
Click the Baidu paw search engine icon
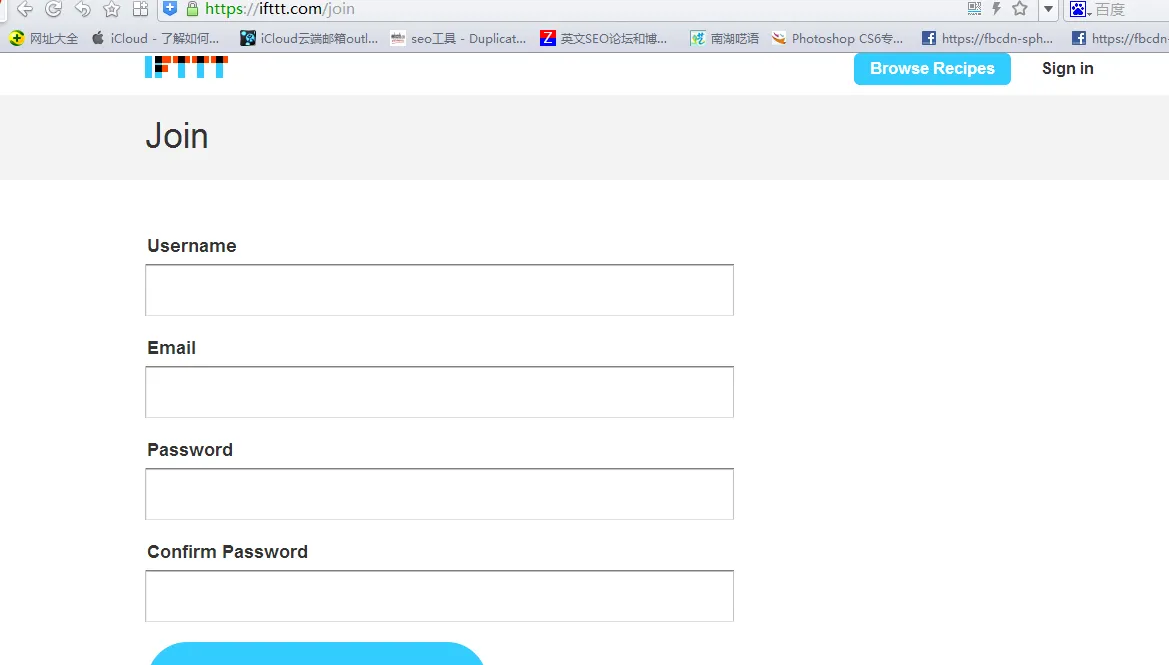pos(1078,9)
